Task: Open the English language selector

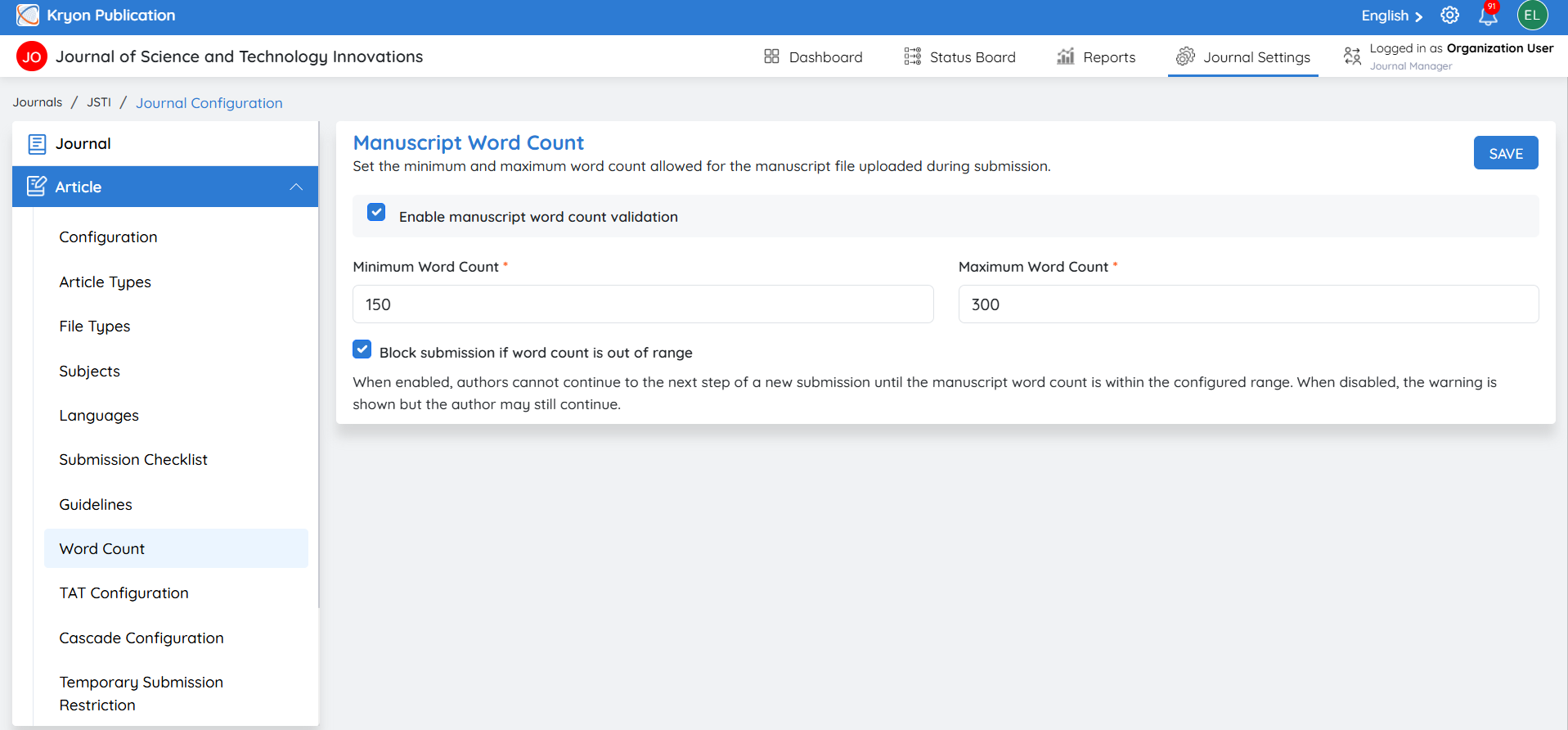Action: pyautogui.click(x=1391, y=16)
